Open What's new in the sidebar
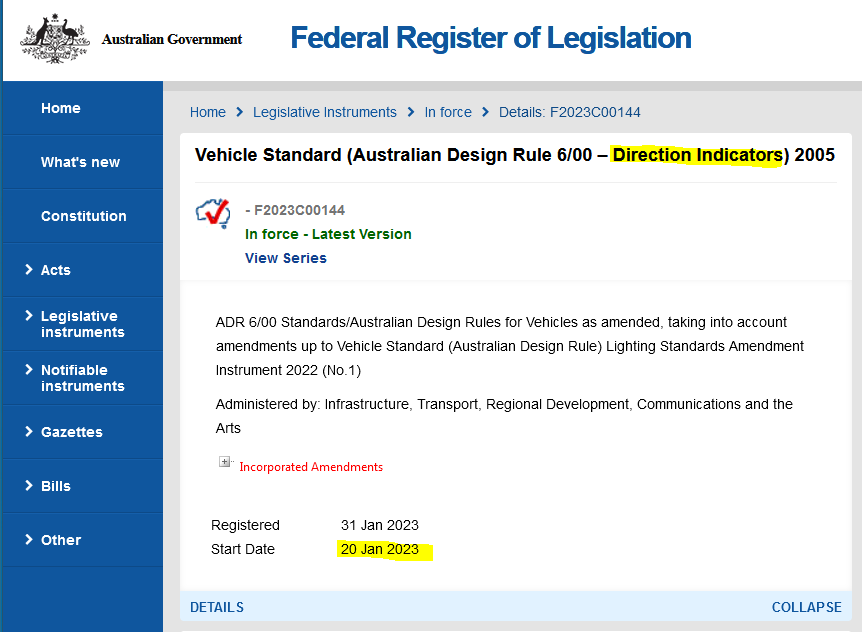 tap(80, 162)
